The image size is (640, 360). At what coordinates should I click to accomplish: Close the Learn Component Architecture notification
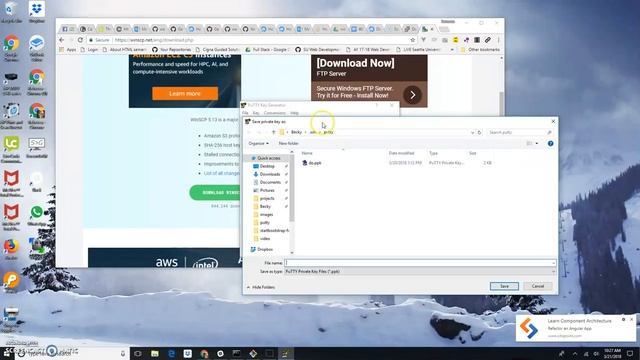click(x=631, y=319)
